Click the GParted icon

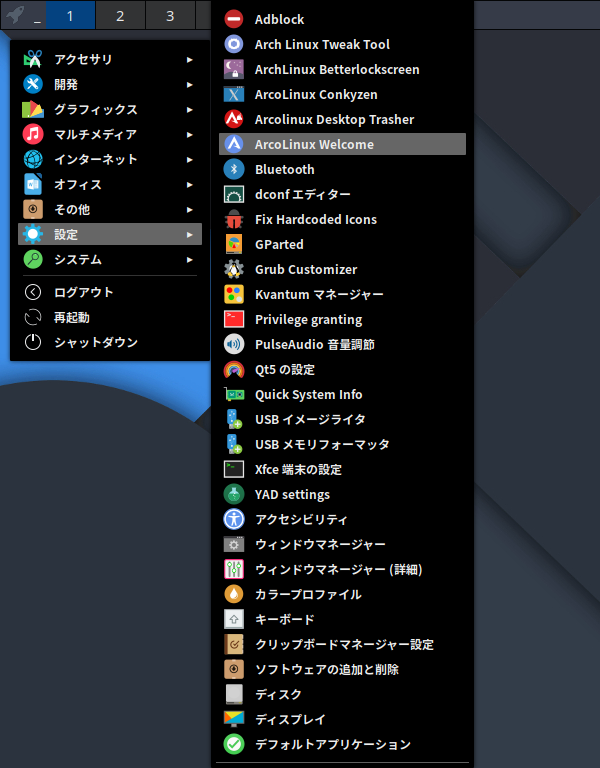234,244
